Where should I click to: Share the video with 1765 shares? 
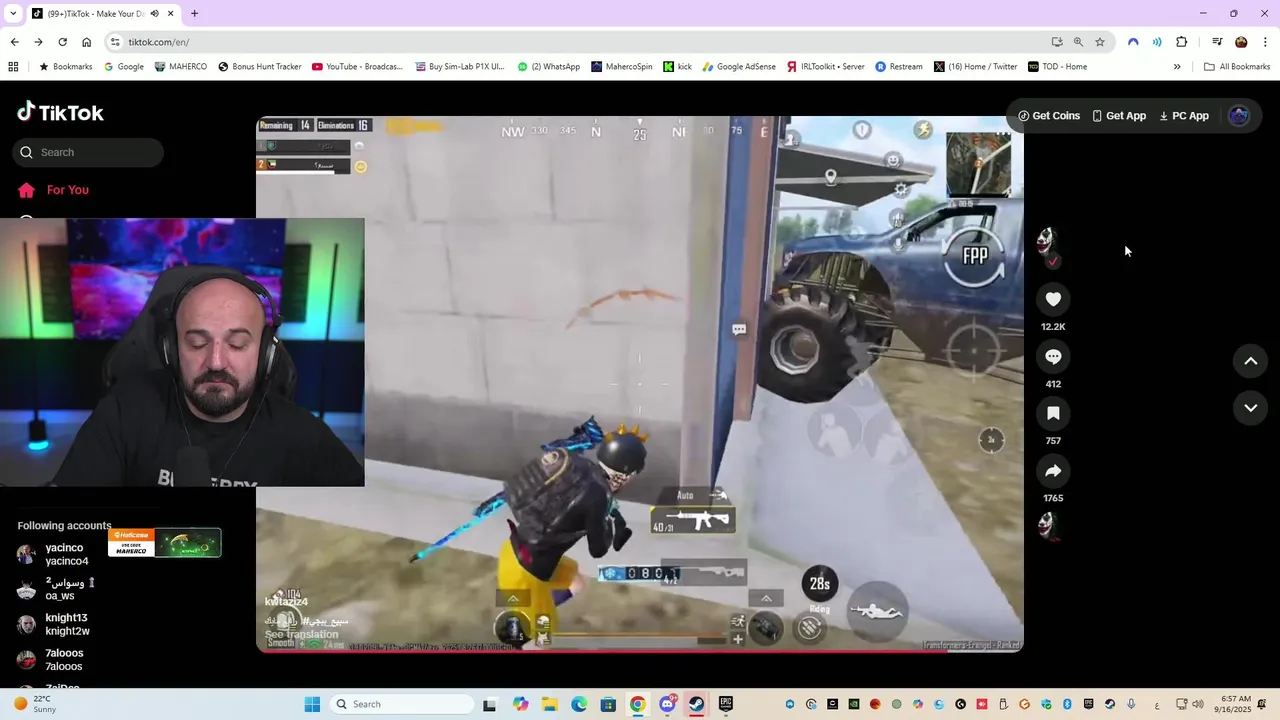click(x=1053, y=470)
